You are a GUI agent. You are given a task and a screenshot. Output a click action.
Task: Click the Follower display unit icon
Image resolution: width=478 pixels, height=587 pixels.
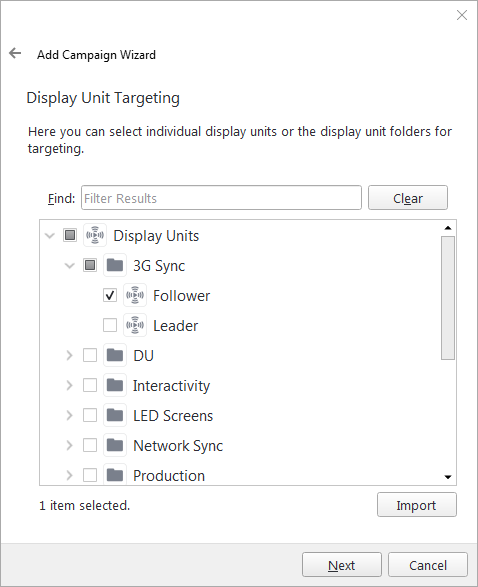135,295
